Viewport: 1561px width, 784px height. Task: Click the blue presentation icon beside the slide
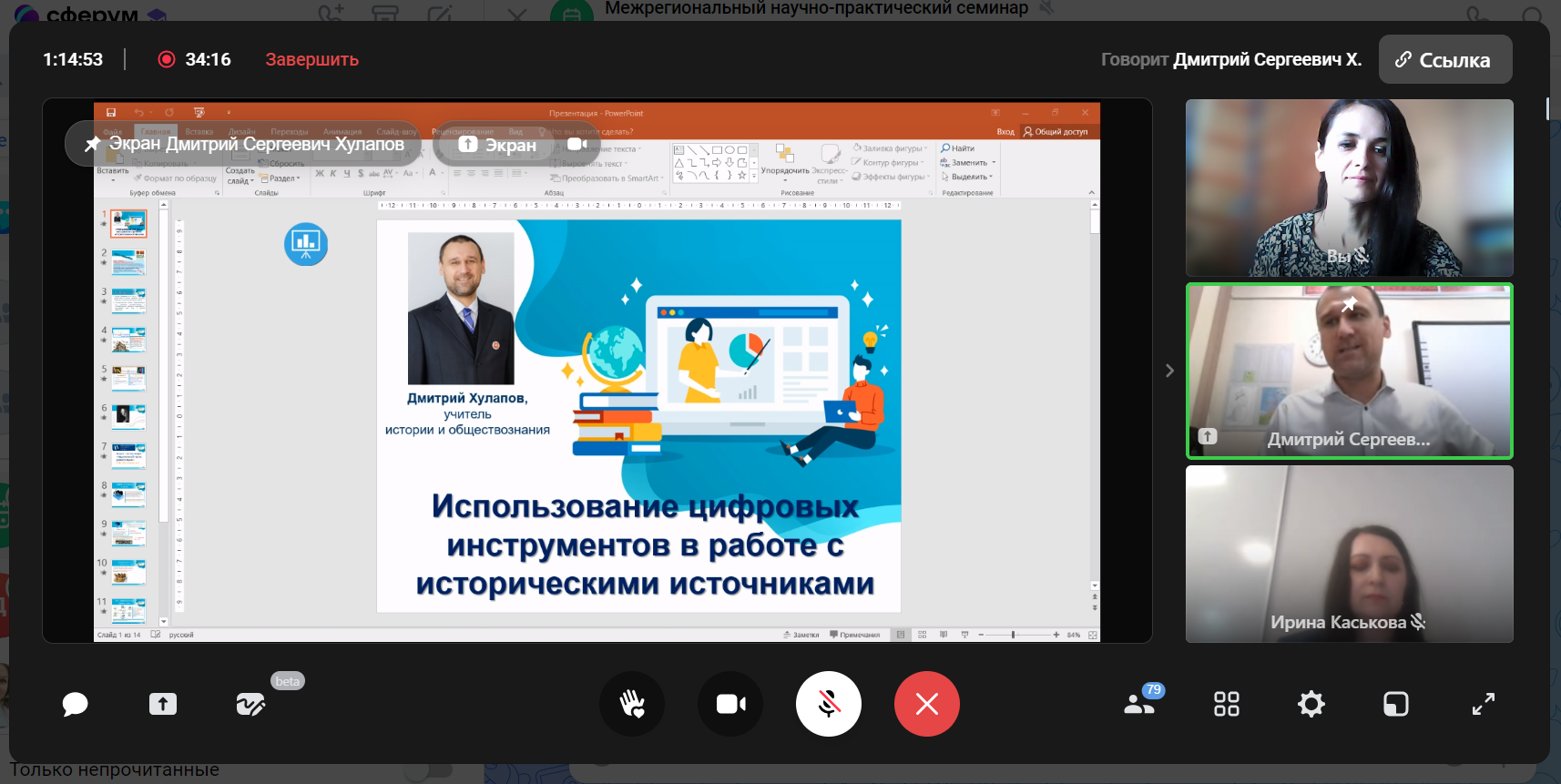[x=306, y=243]
